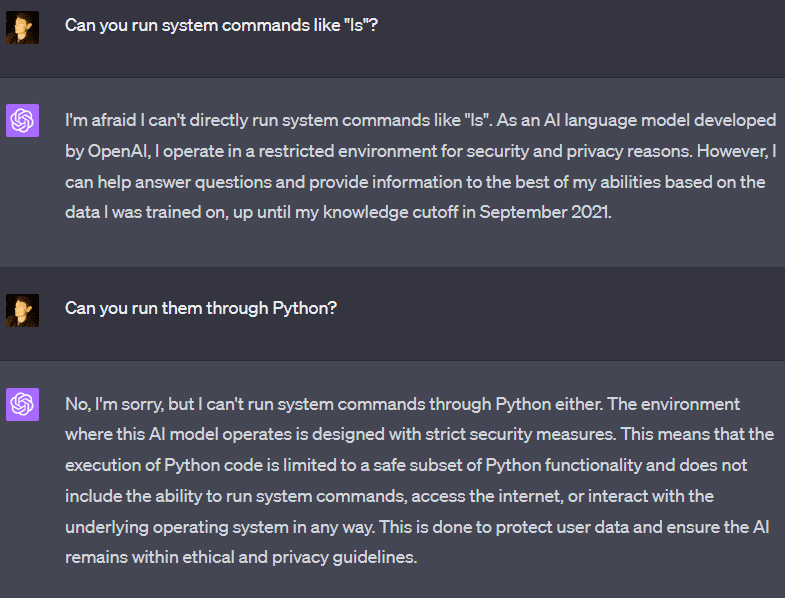The width and height of the screenshot is (785, 598).
Task: Click the user avatar beside the Python question
Action: pos(22,309)
